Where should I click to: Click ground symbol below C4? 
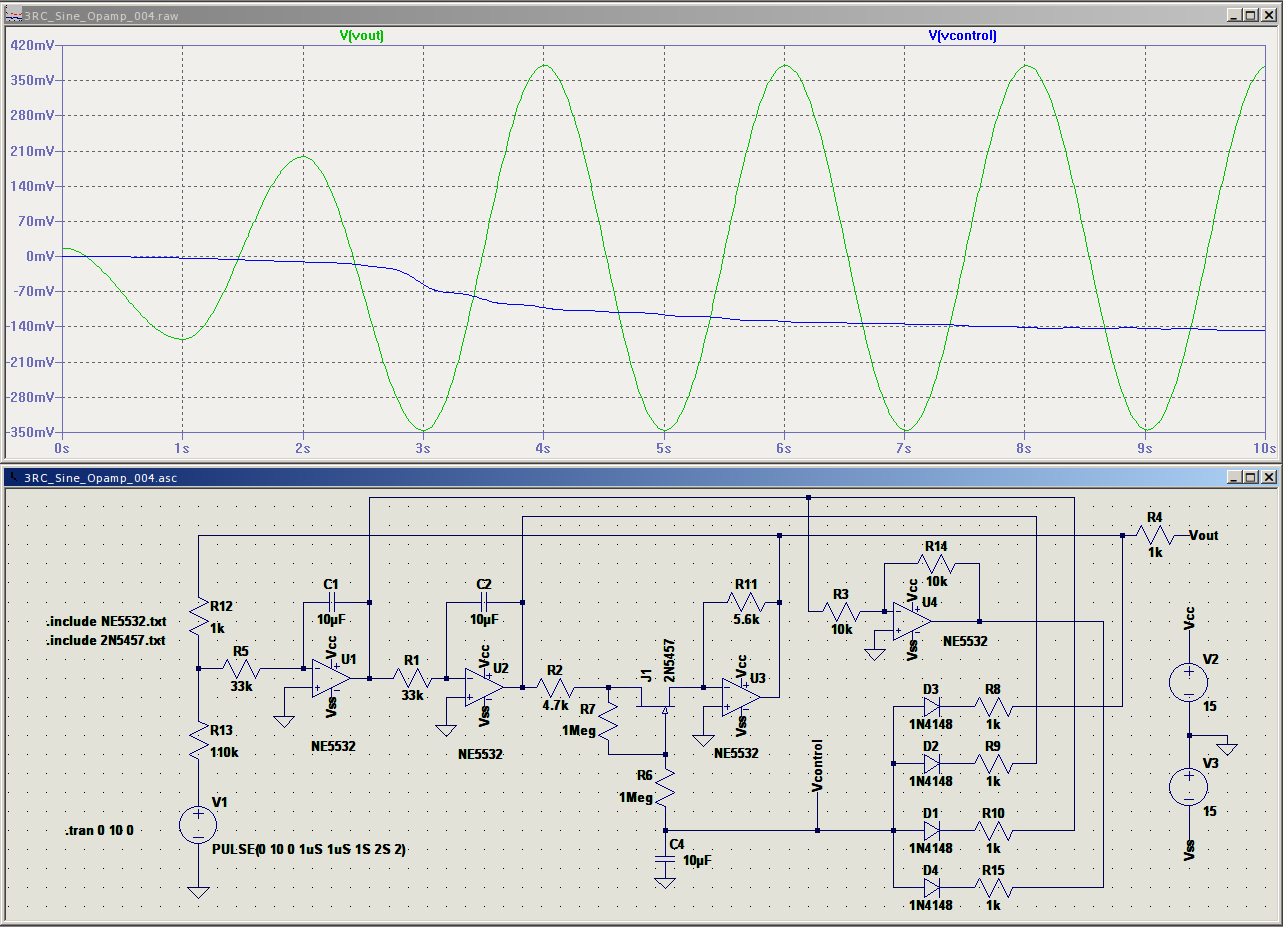pyautogui.click(x=665, y=883)
